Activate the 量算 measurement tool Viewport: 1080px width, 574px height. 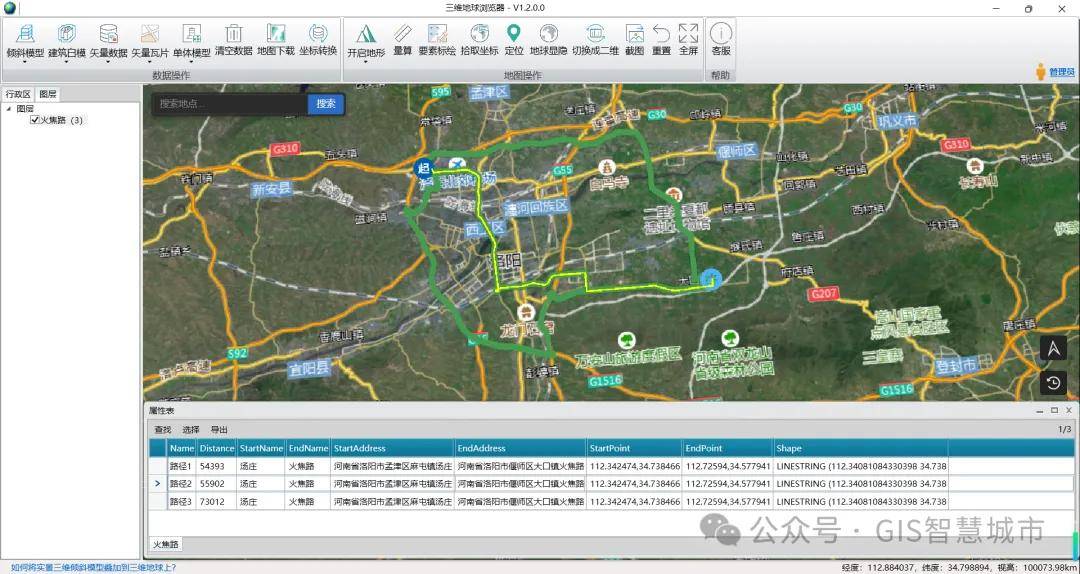point(402,35)
